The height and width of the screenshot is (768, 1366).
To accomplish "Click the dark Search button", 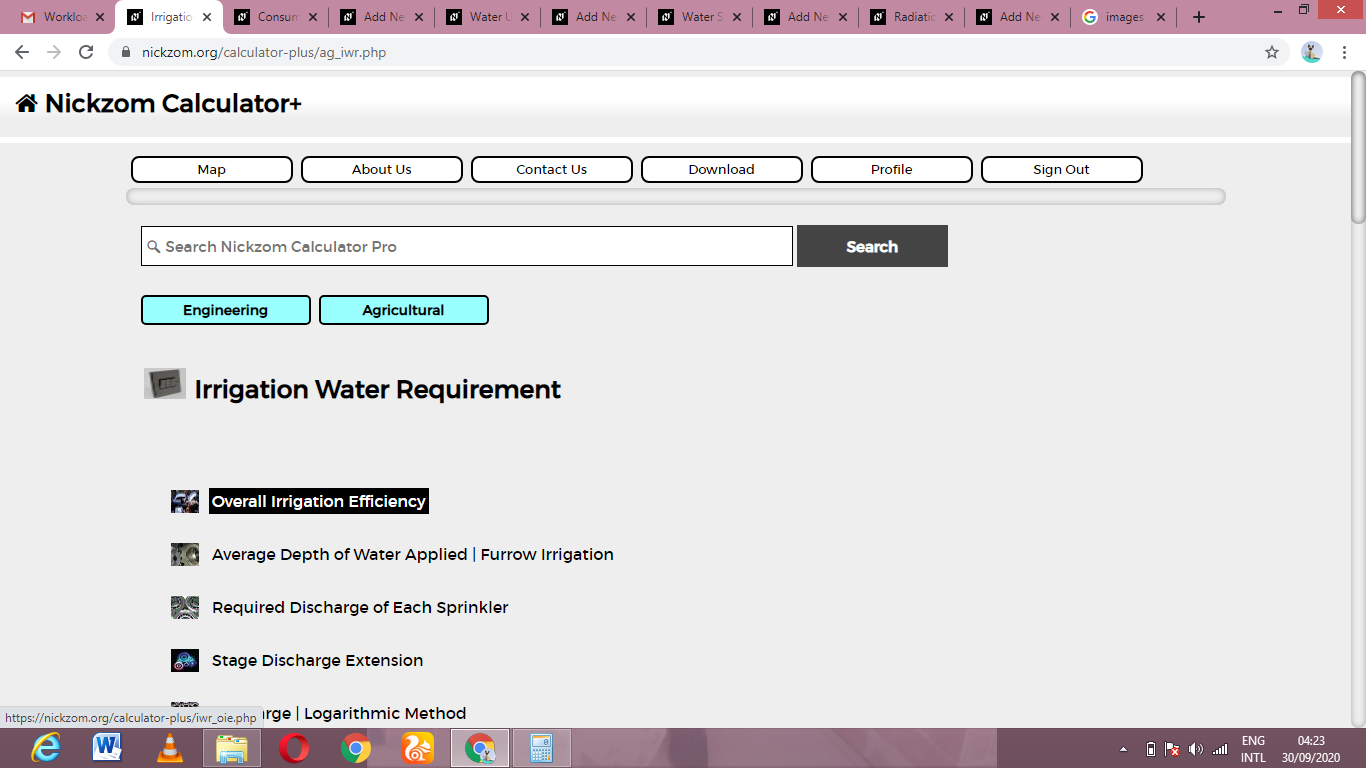I will pyautogui.click(x=872, y=246).
